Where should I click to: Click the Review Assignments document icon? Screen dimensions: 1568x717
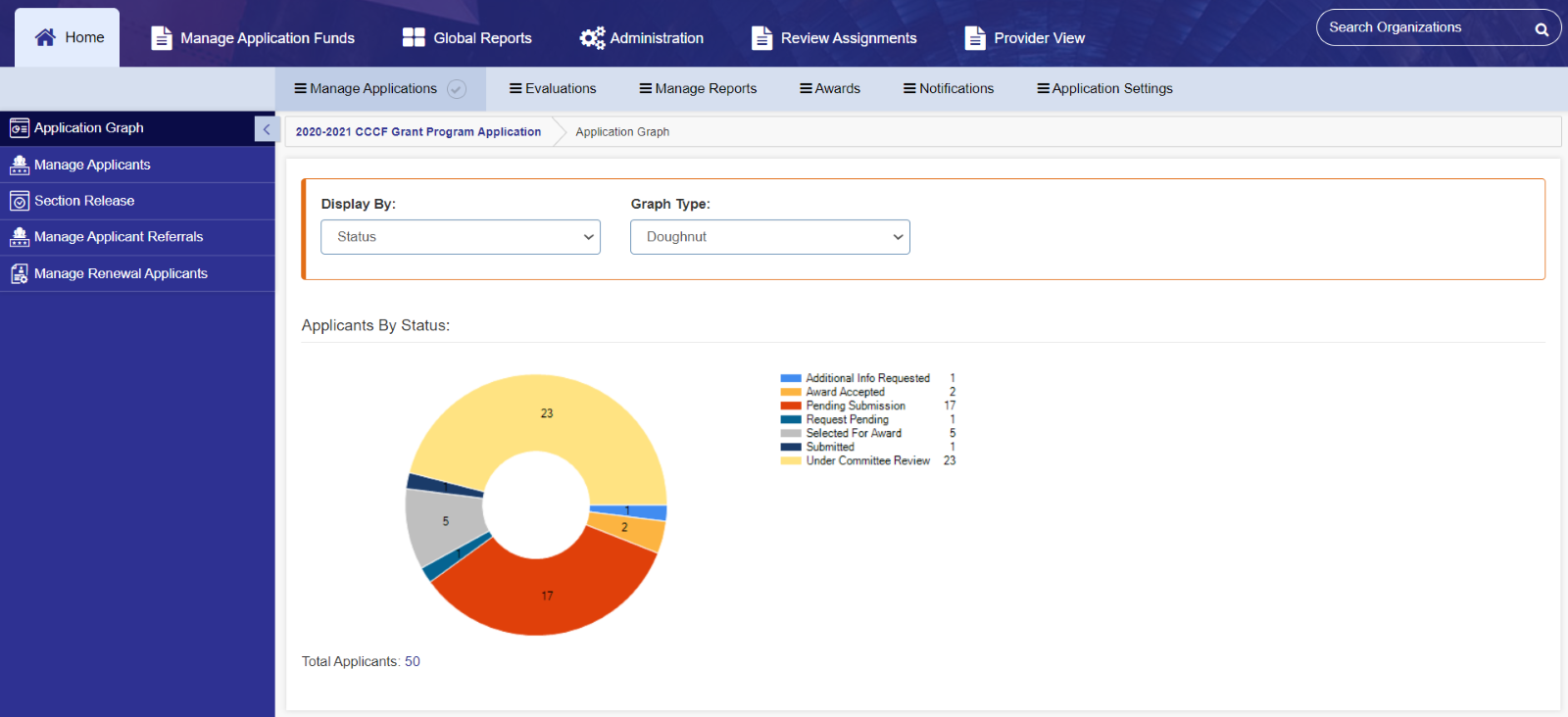click(761, 38)
